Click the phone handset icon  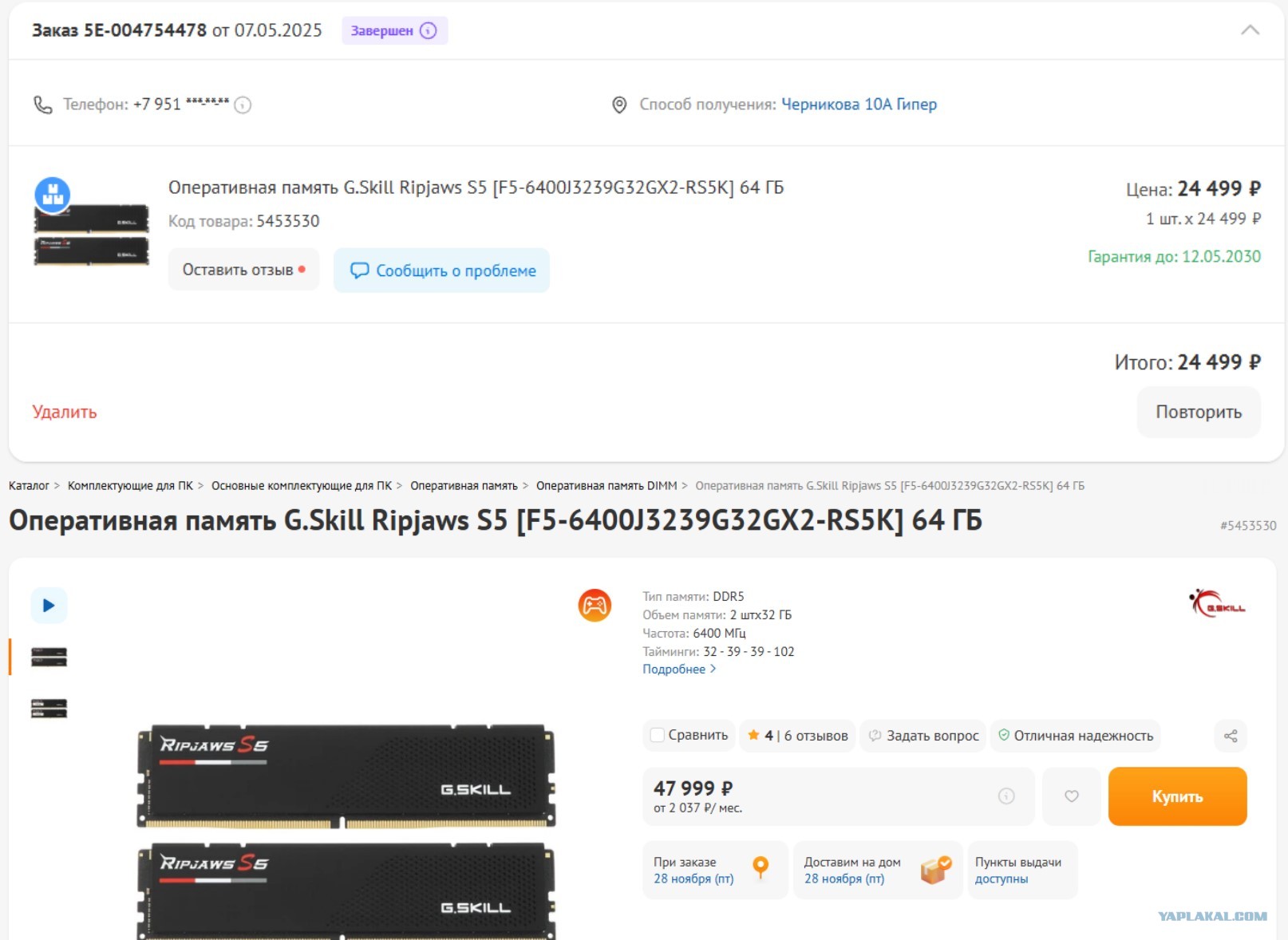[x=42, y=105]
